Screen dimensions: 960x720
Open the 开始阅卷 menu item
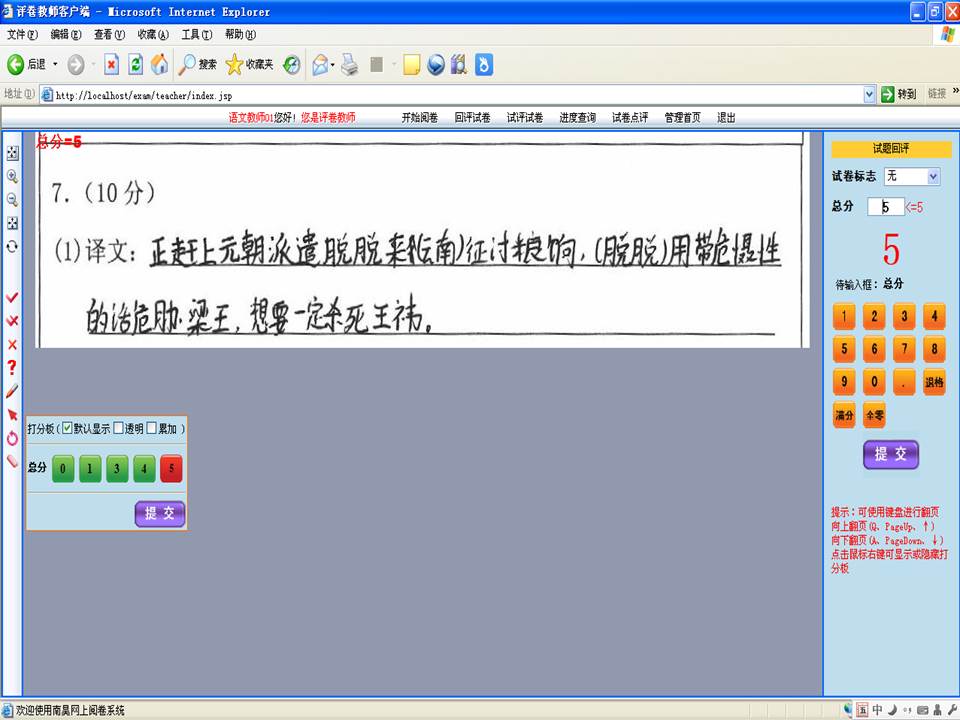(419, 117)
